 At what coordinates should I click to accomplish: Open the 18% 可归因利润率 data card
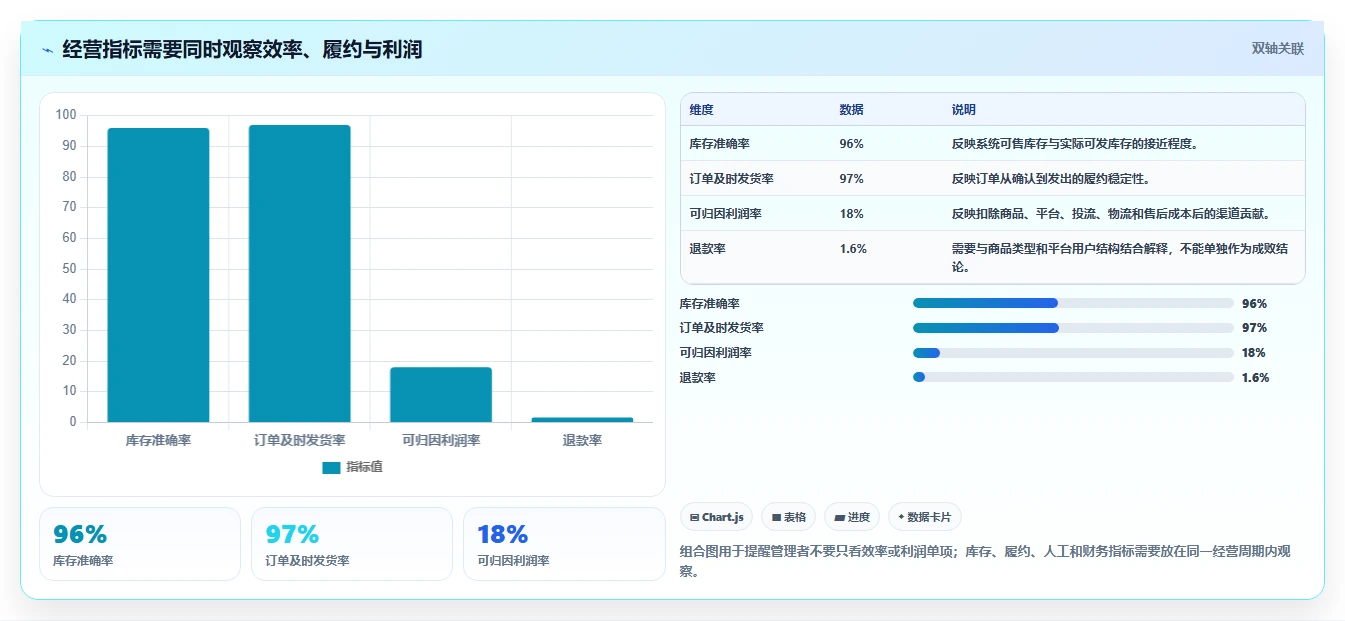(564, 544)
